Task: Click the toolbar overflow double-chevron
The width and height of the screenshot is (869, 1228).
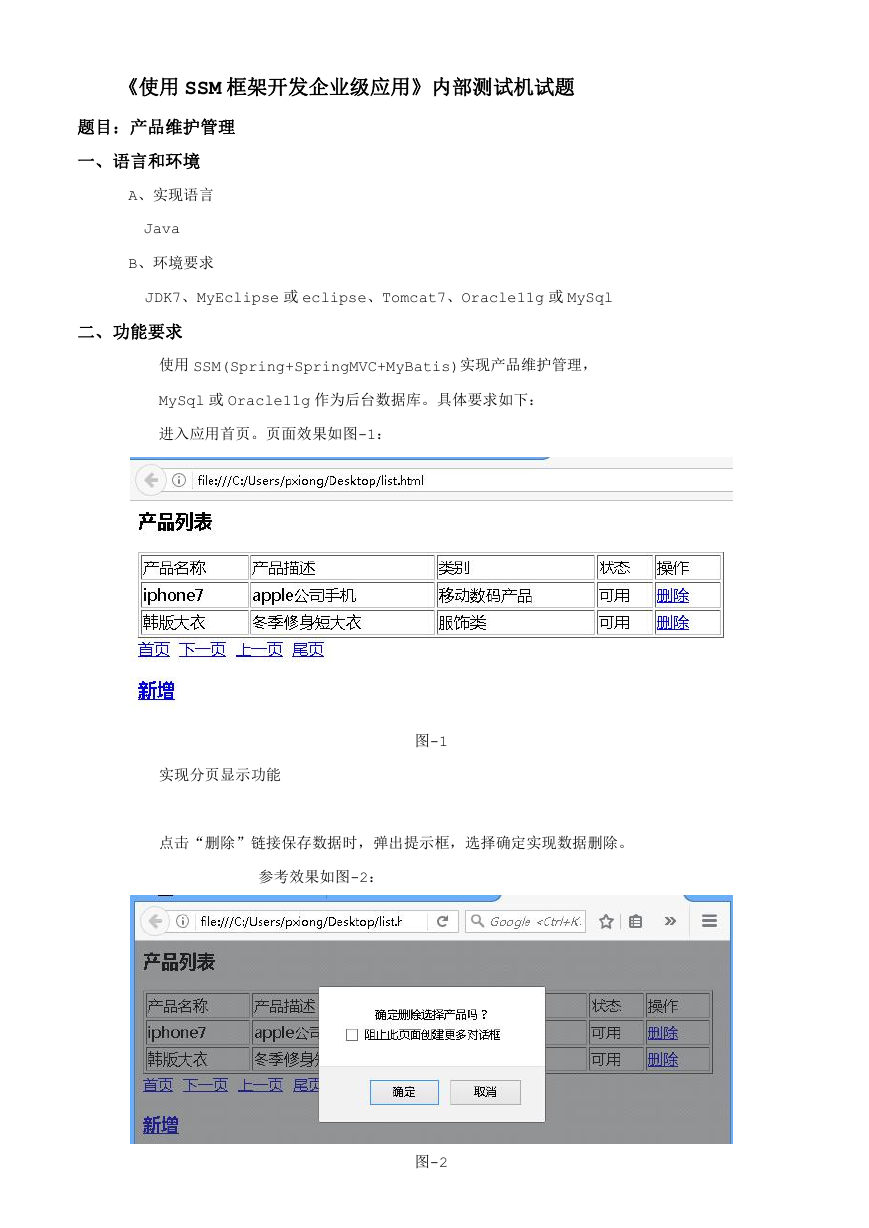Action: (670, 921)
